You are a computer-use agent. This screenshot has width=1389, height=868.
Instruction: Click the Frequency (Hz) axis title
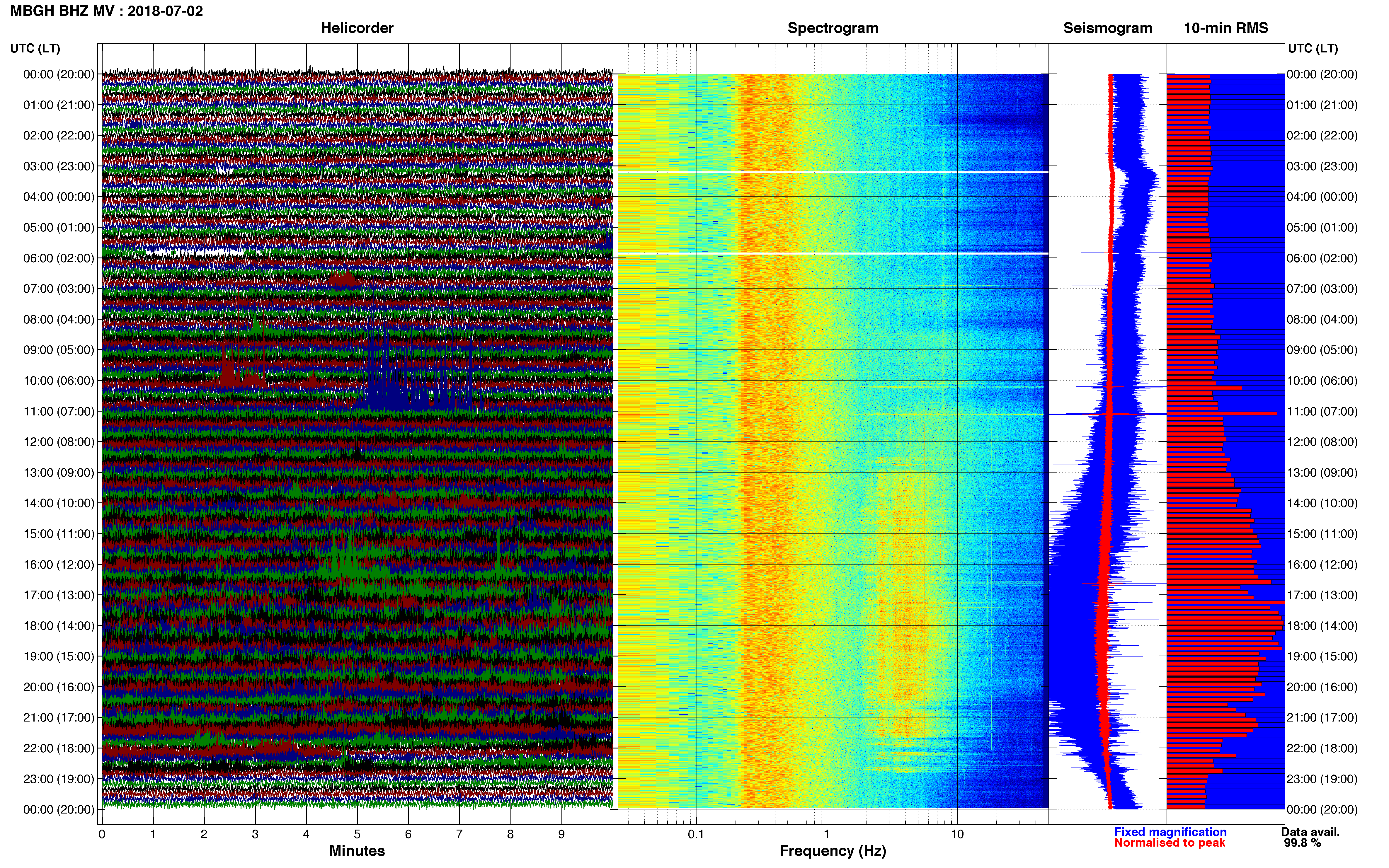833,851
